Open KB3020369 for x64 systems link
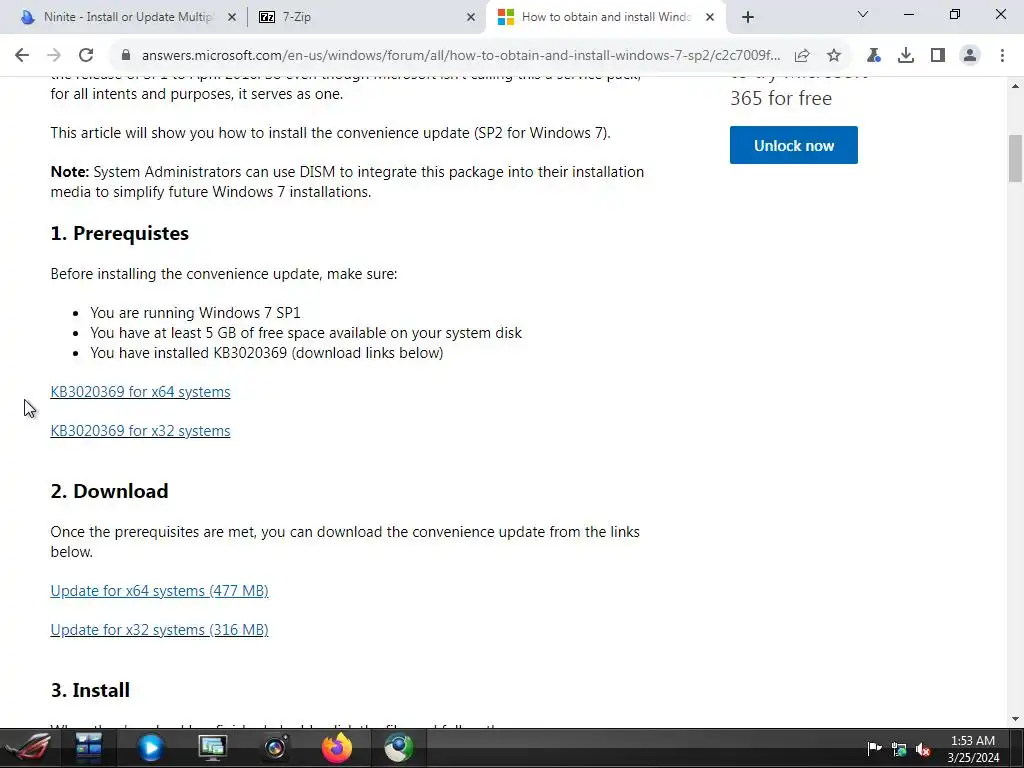The image size is (1024, 768). click(140, 392)
